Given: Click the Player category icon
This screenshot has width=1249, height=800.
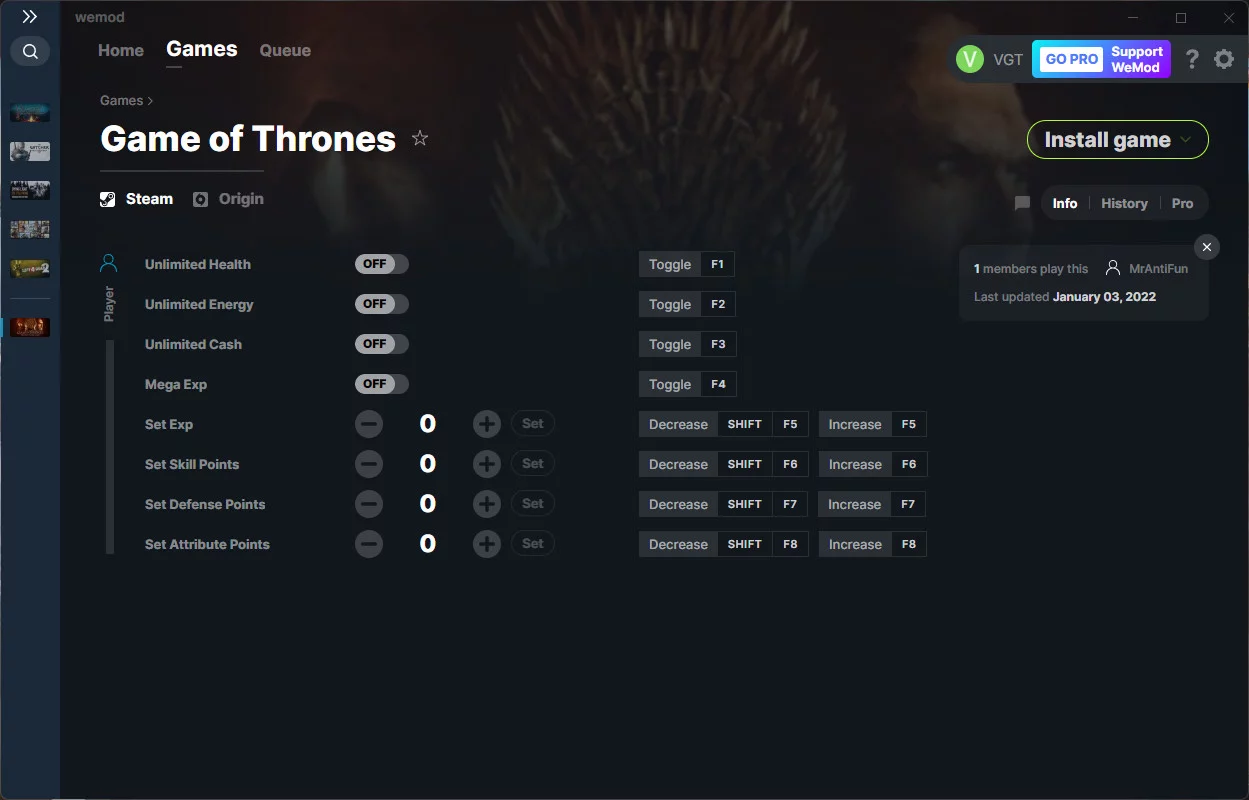Looking at the screenshot, I should pos(109,263).
